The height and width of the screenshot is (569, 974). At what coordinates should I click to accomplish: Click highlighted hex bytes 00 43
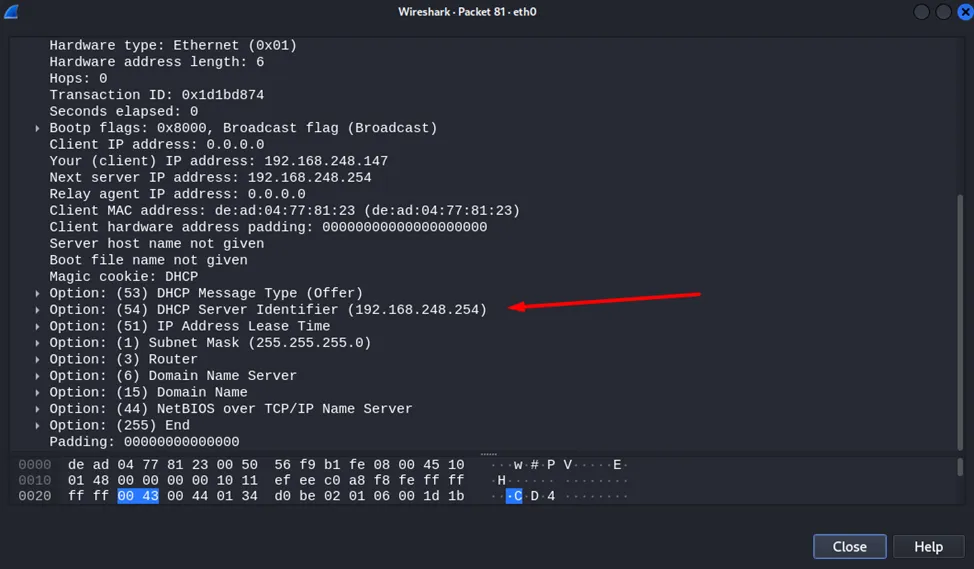pyautogui.click(x=138, y=497)
